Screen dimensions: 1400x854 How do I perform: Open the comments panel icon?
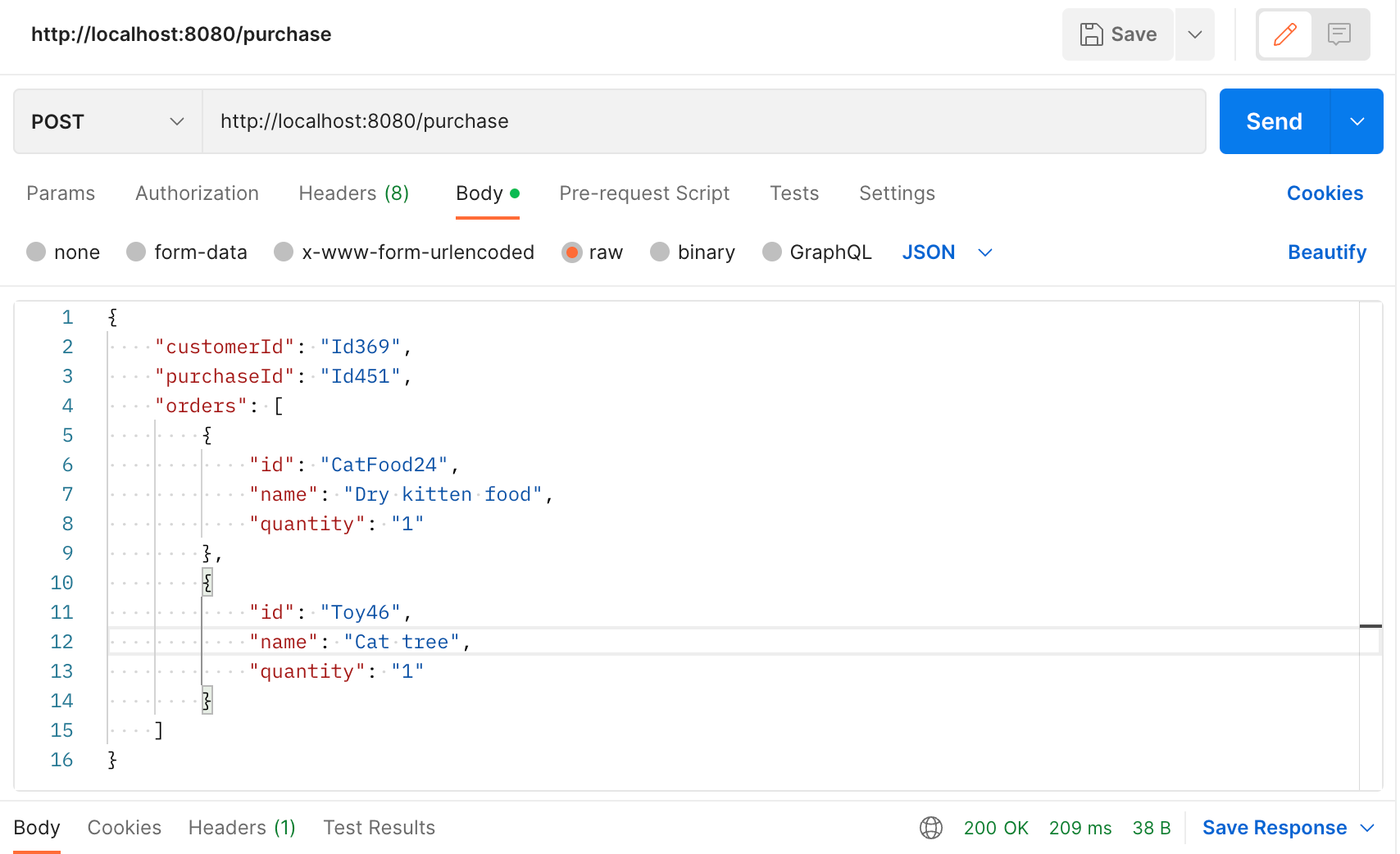coord(1339,34)
